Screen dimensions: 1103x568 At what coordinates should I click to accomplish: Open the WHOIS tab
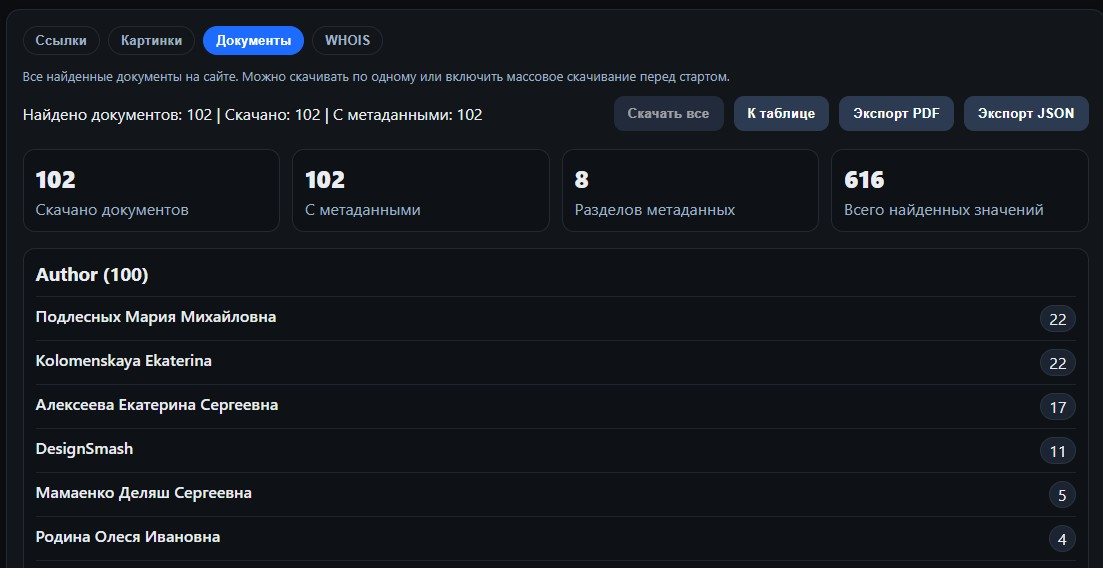348,41
